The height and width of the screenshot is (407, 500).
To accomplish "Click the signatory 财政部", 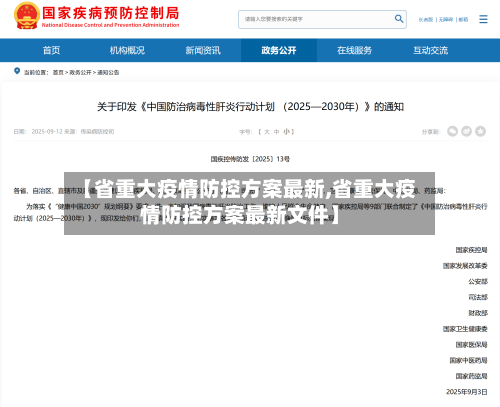I will point(478,313).
